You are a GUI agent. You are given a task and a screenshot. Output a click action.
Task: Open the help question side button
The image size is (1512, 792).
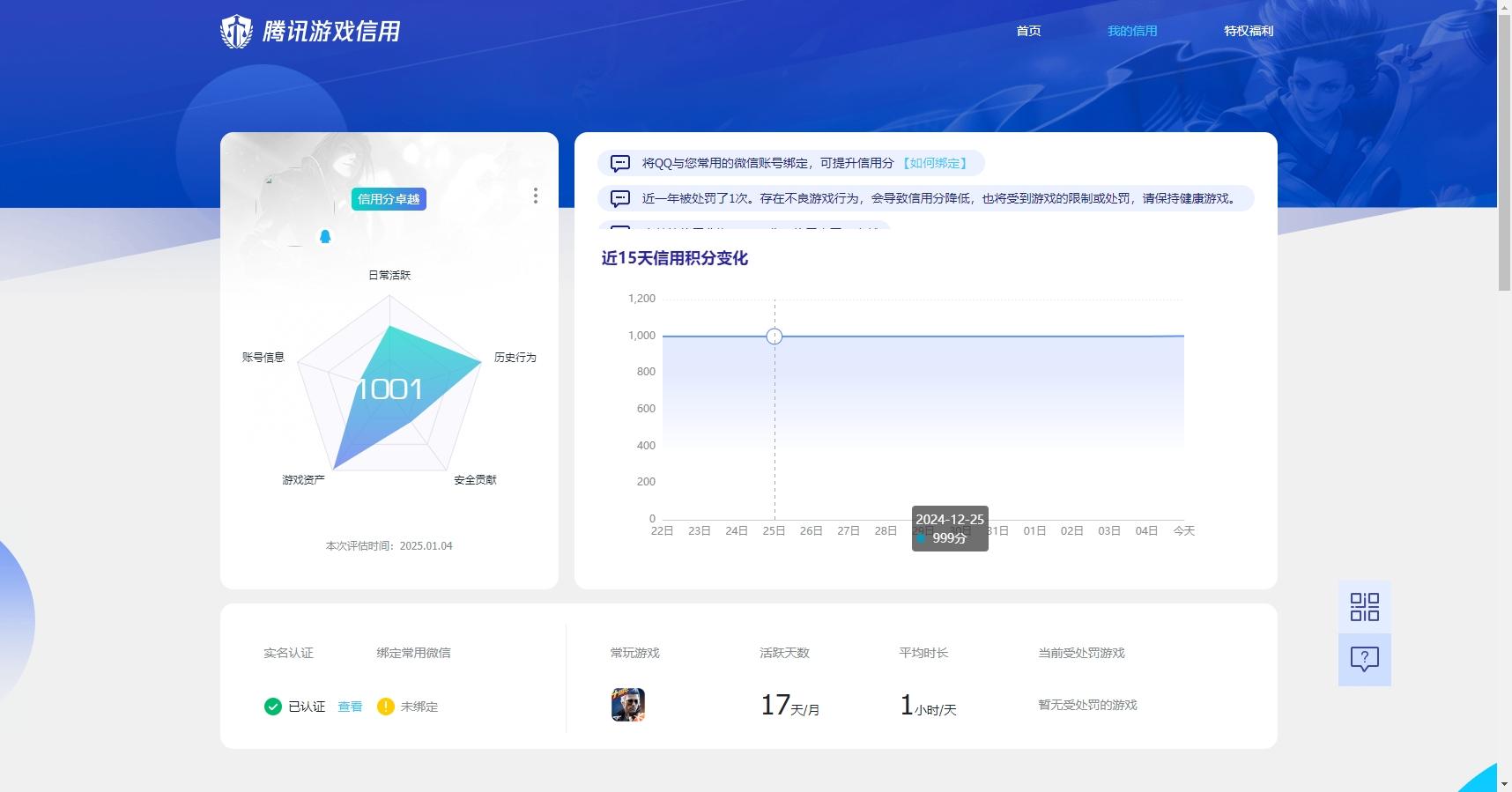(x=1364, y=659)
